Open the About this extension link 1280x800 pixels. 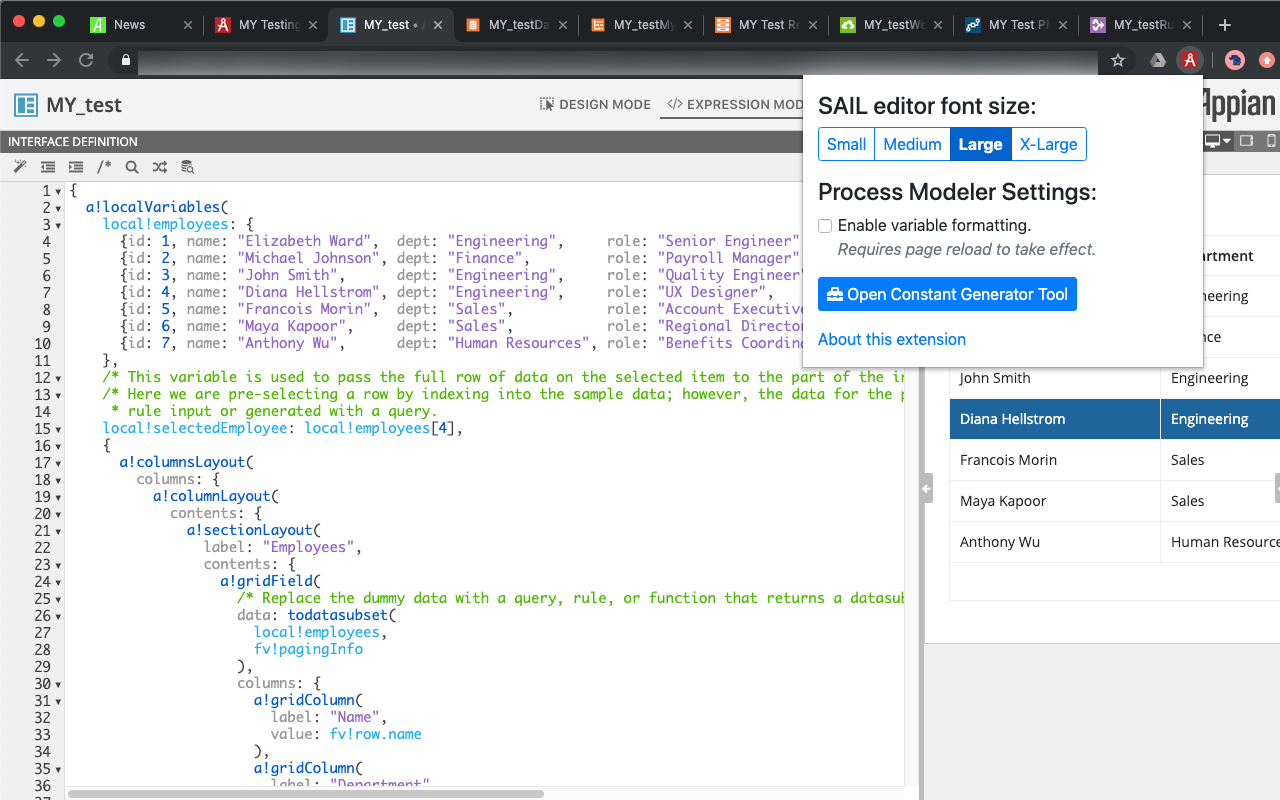[891, 339]
